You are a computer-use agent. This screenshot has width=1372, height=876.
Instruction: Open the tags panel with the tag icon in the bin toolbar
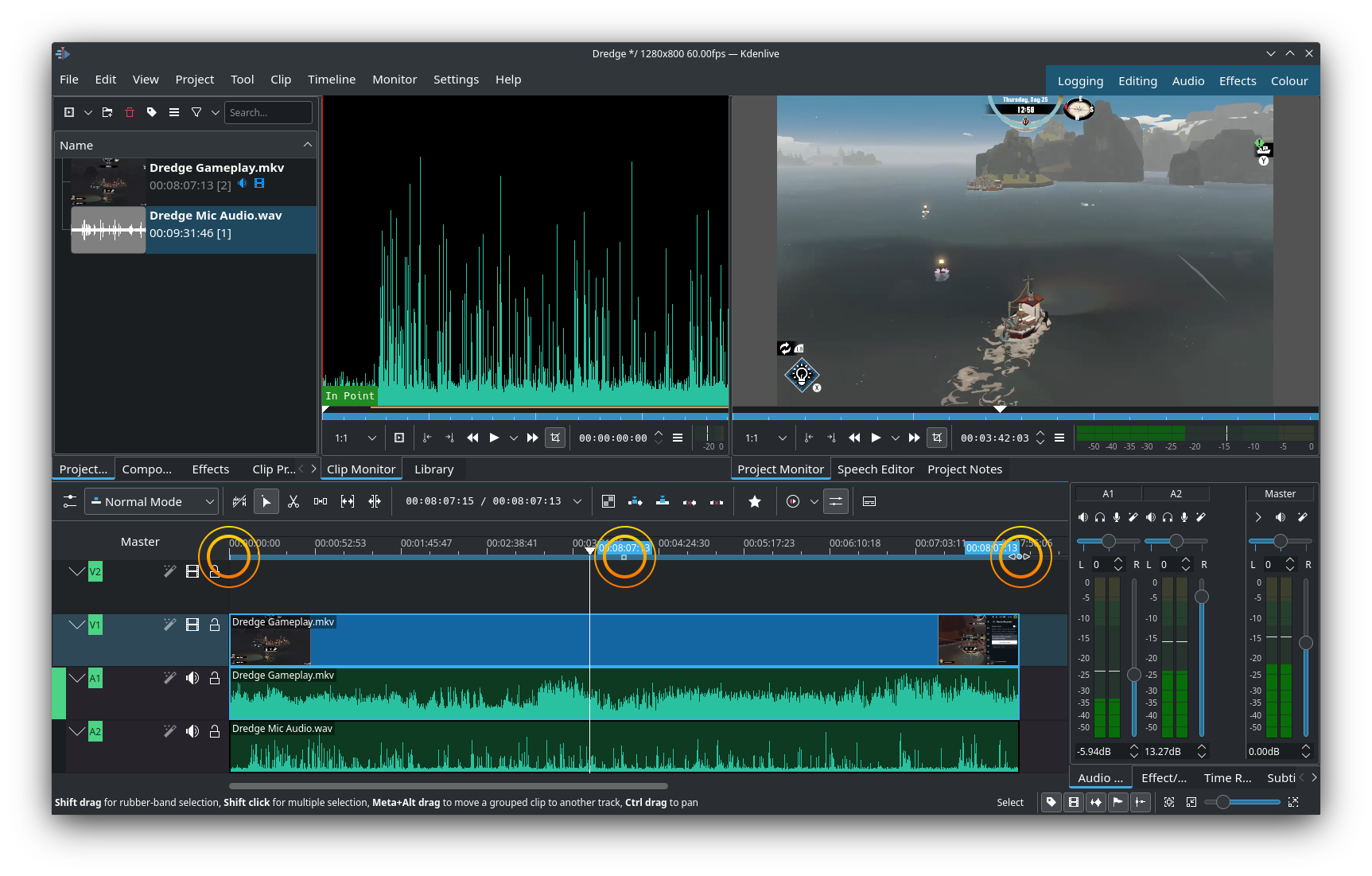coord(152,112)
